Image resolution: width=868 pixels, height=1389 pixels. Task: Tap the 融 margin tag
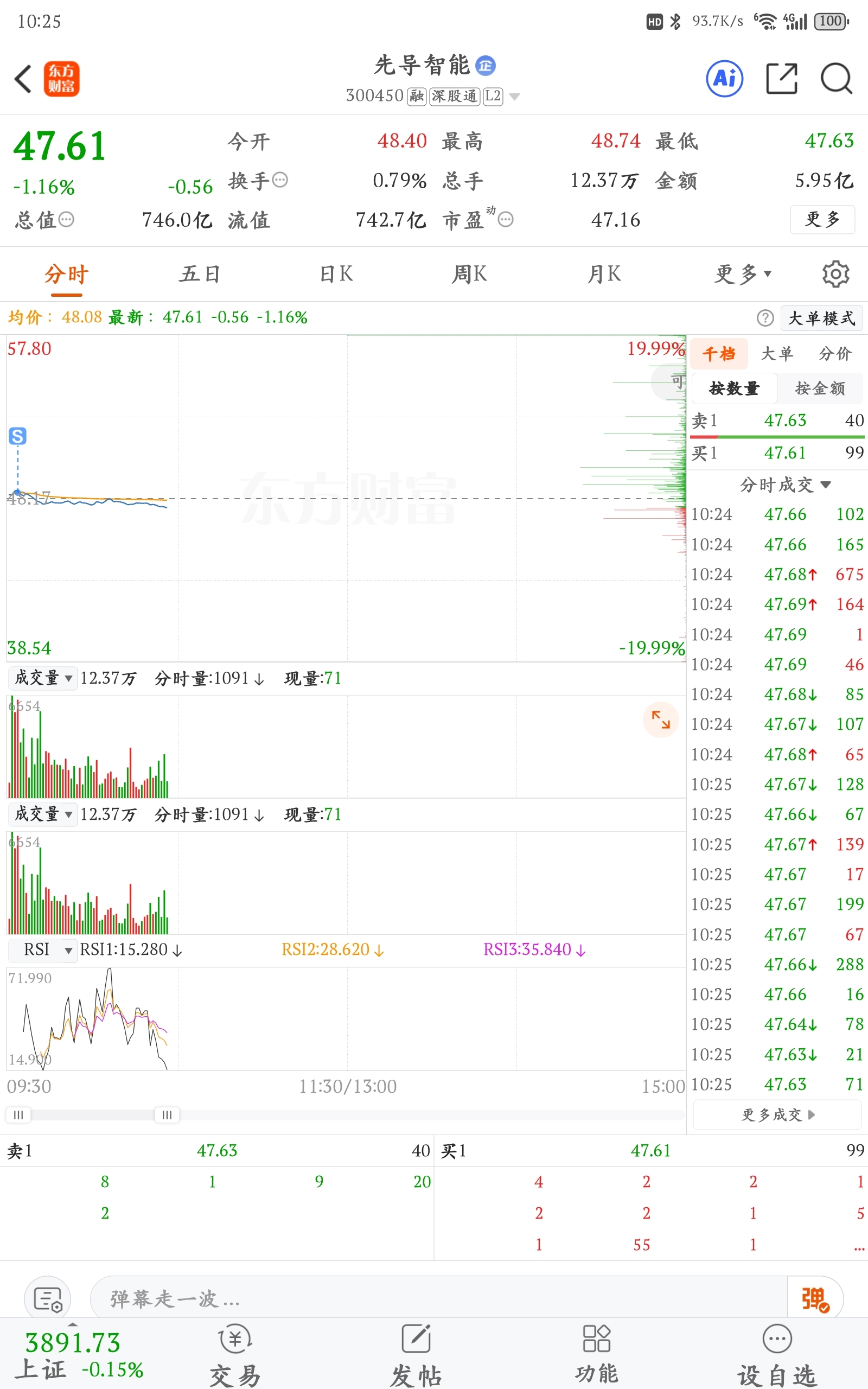pos(417,96)
